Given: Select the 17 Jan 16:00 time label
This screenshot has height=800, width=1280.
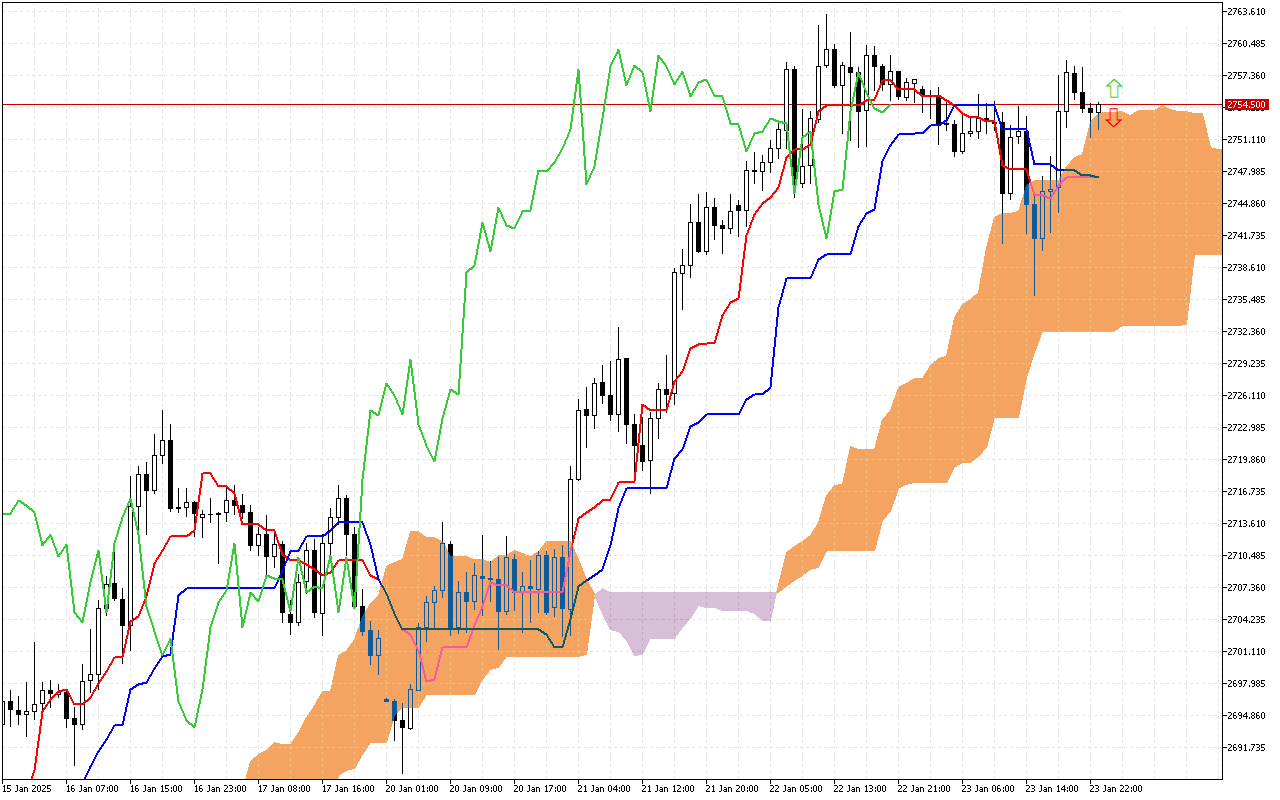Looking at the screenshot, I should point(347,789).
